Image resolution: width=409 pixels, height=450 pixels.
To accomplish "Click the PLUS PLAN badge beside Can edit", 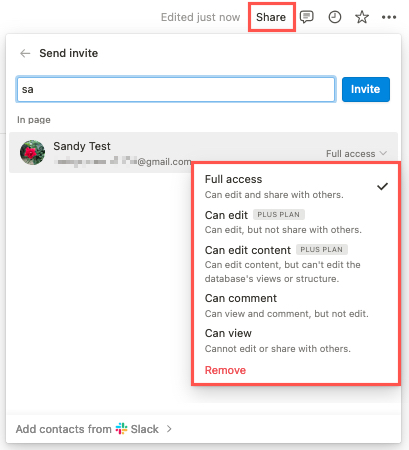I will click(x=279, y=215).
